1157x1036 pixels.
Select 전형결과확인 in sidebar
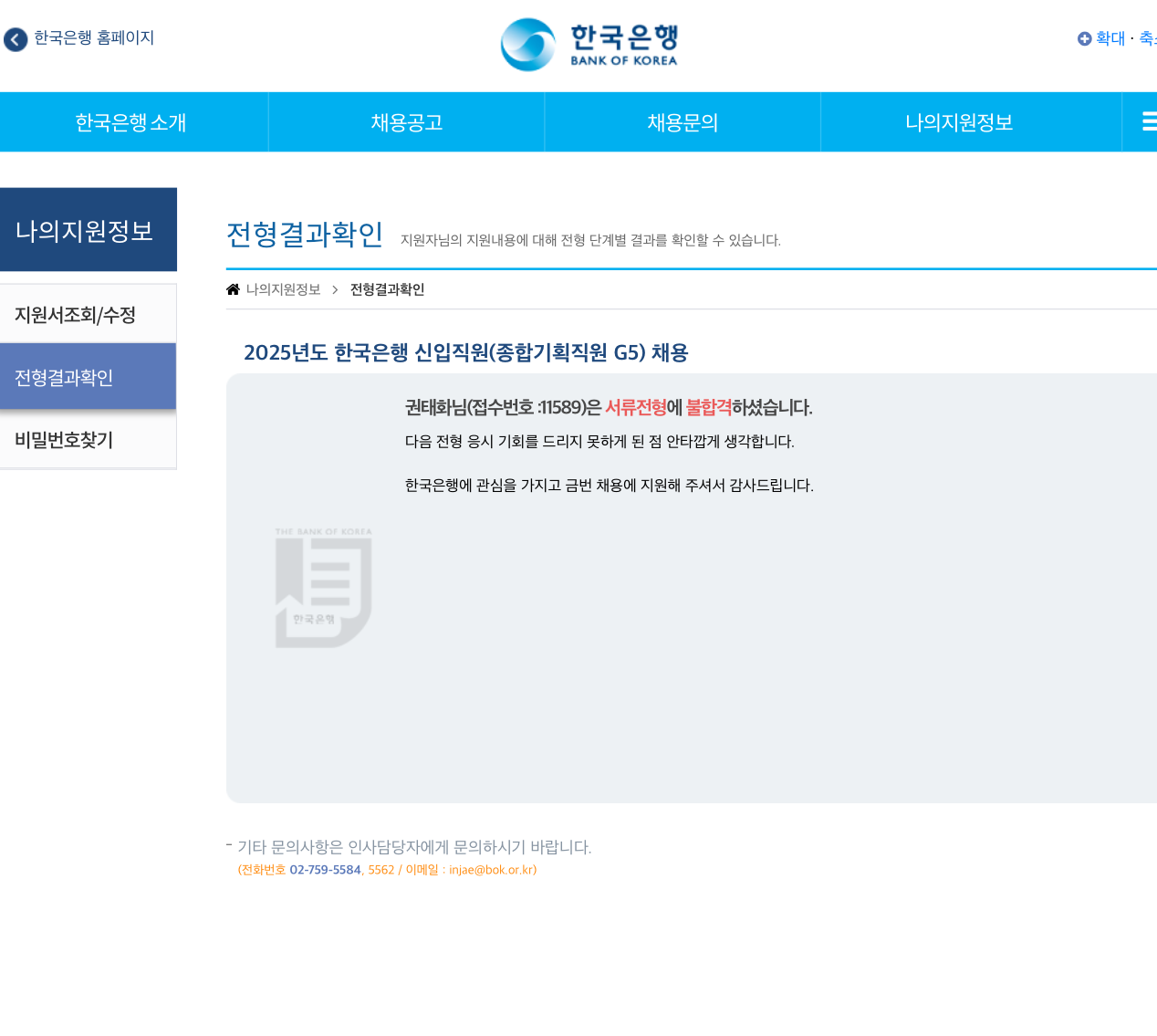click(x=88, y=377)
